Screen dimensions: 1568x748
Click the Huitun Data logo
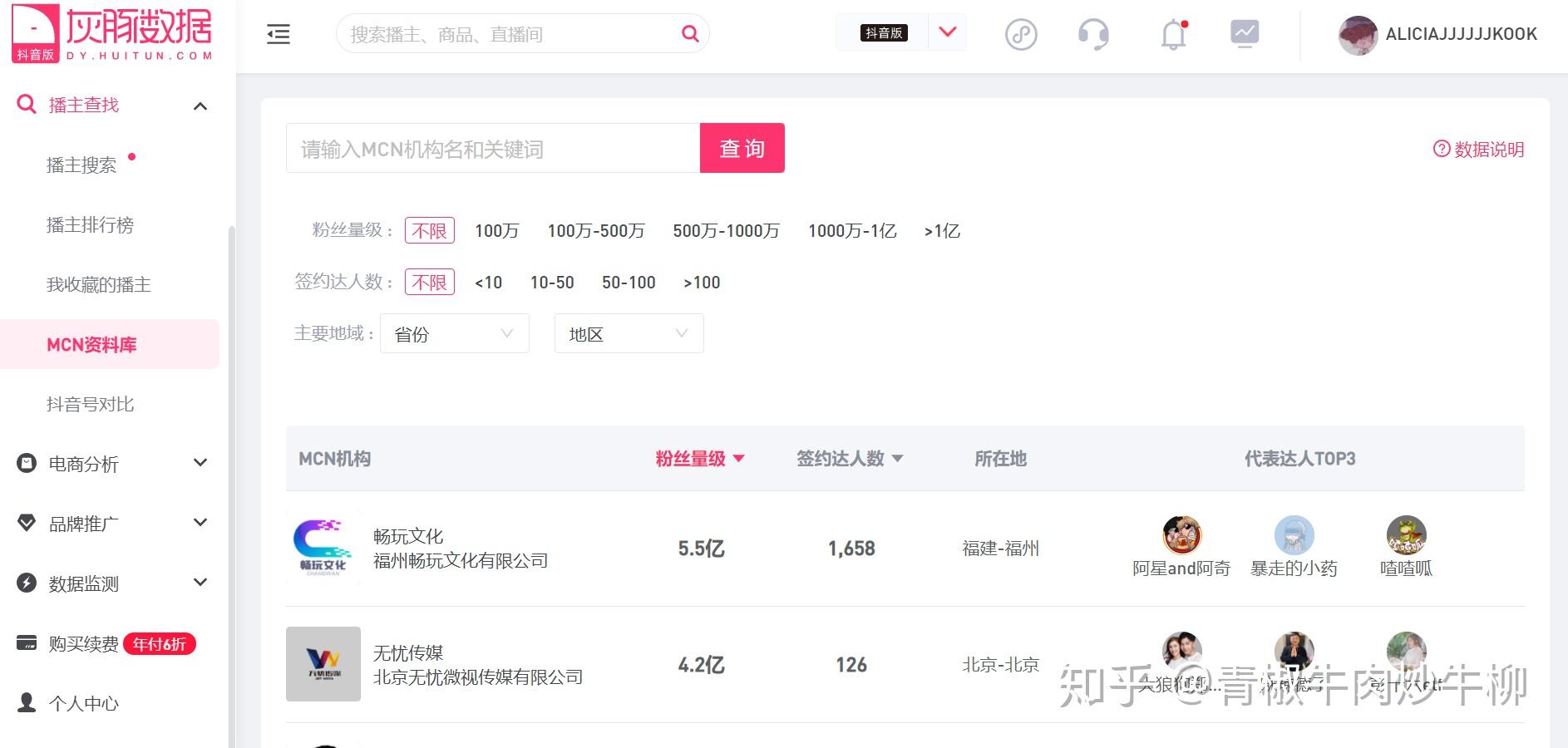[x=113, y=34]
